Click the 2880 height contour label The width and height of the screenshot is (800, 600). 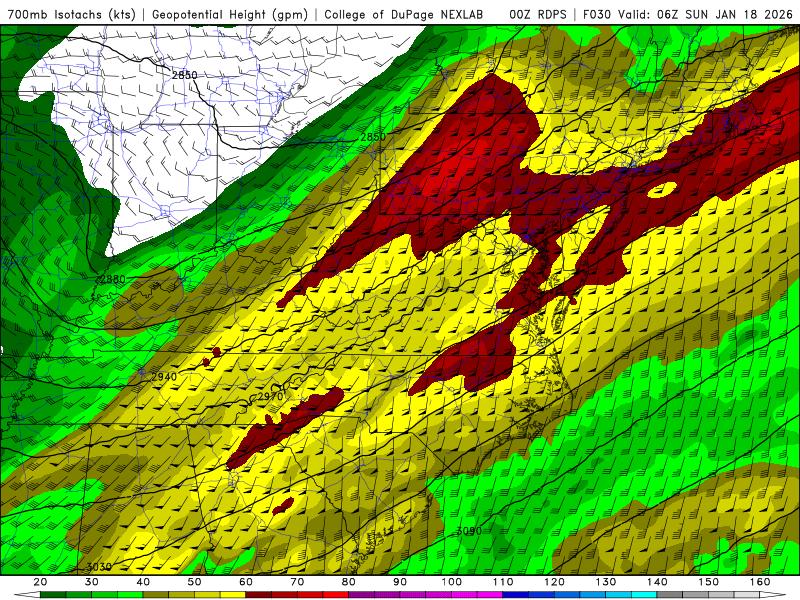pos(113,279)
